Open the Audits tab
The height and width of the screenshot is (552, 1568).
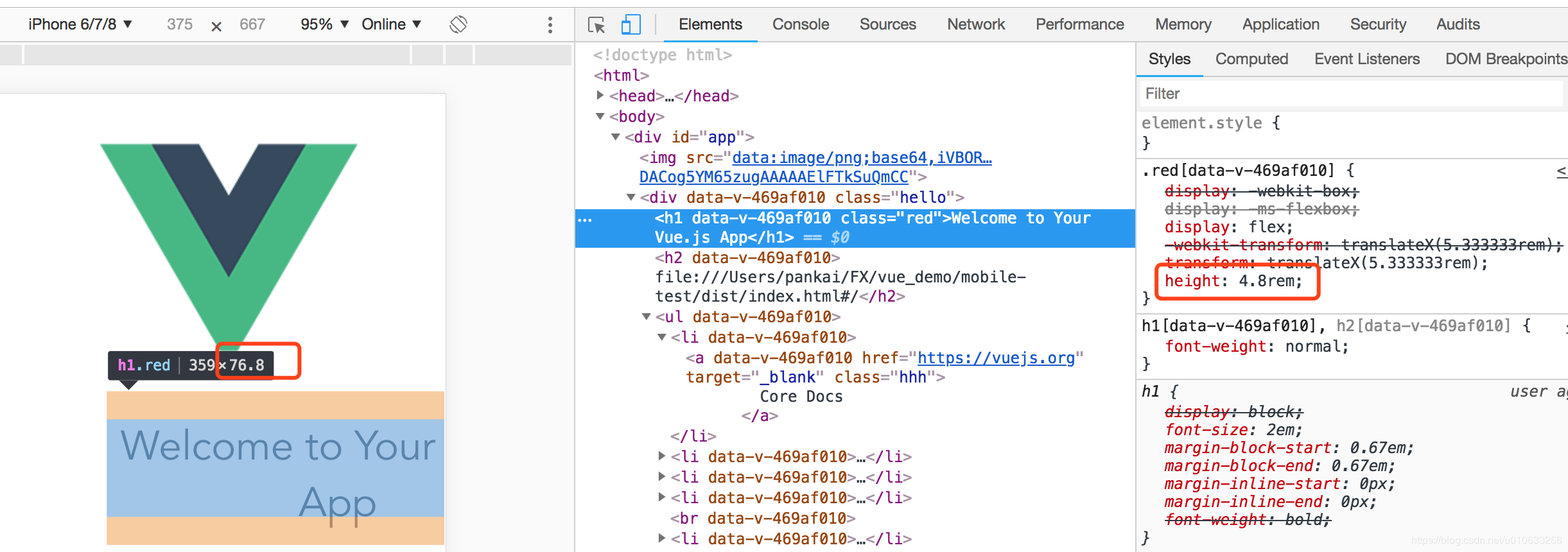pos(1458,24)
